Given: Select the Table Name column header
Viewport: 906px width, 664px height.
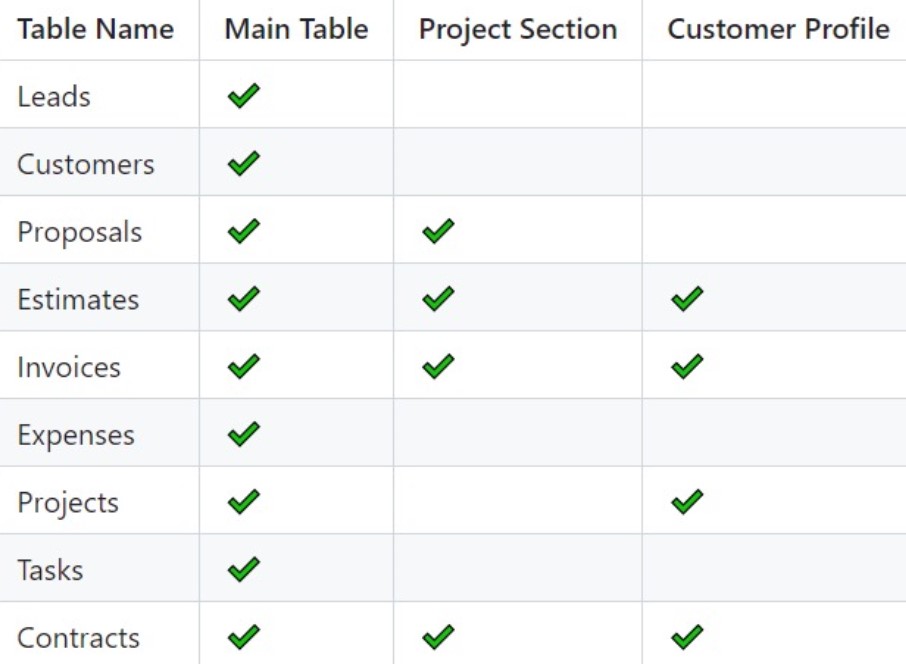Looking at the screenshot, I should pos(96,29).
